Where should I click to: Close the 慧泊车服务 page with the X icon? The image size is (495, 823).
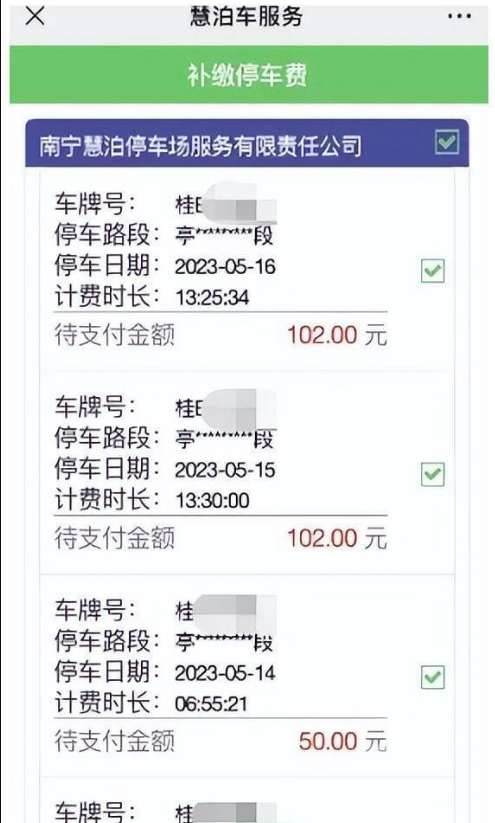[35, 16]
